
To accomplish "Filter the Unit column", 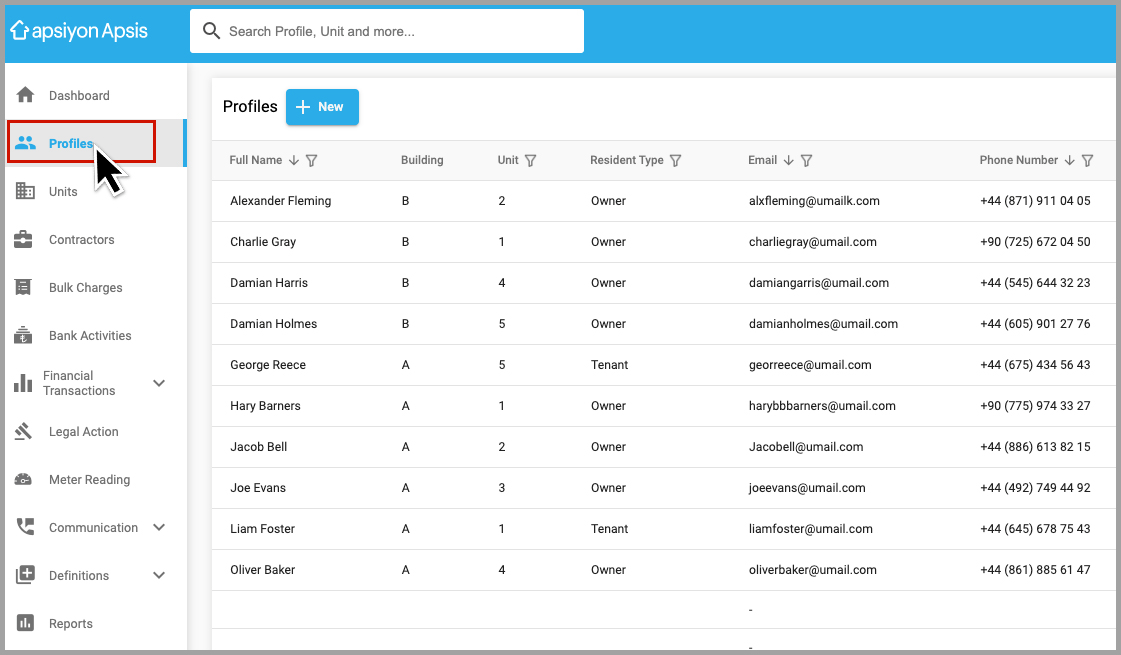I will point(530,160).
